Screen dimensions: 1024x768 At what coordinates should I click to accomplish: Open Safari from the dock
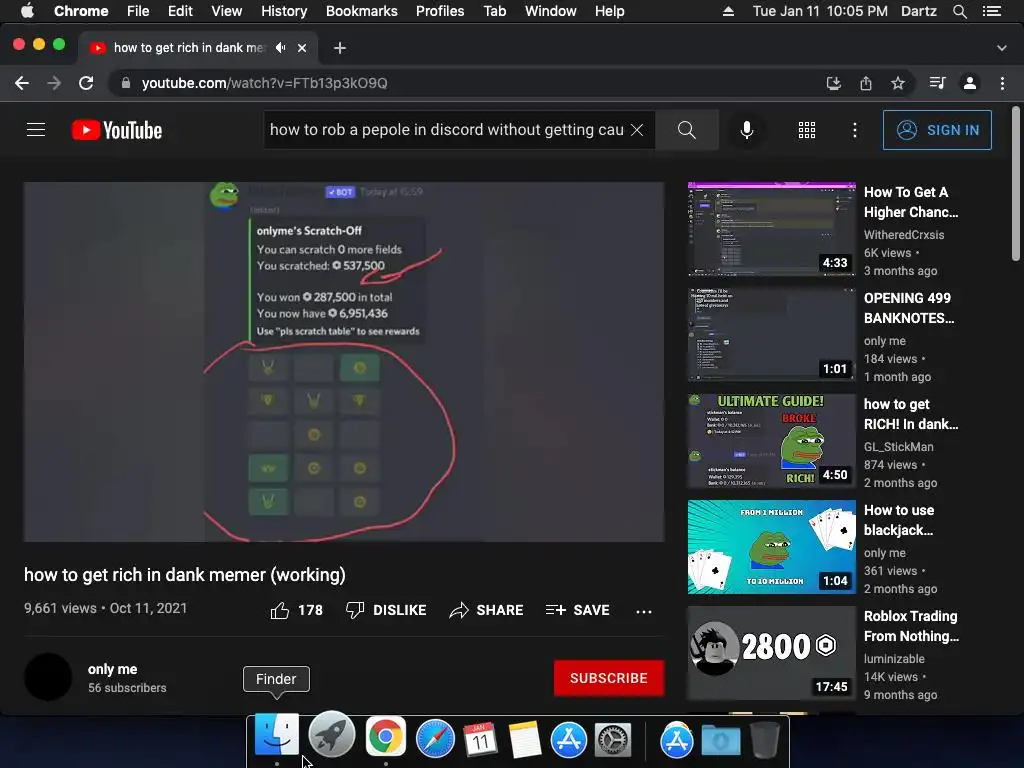(435, 739)
